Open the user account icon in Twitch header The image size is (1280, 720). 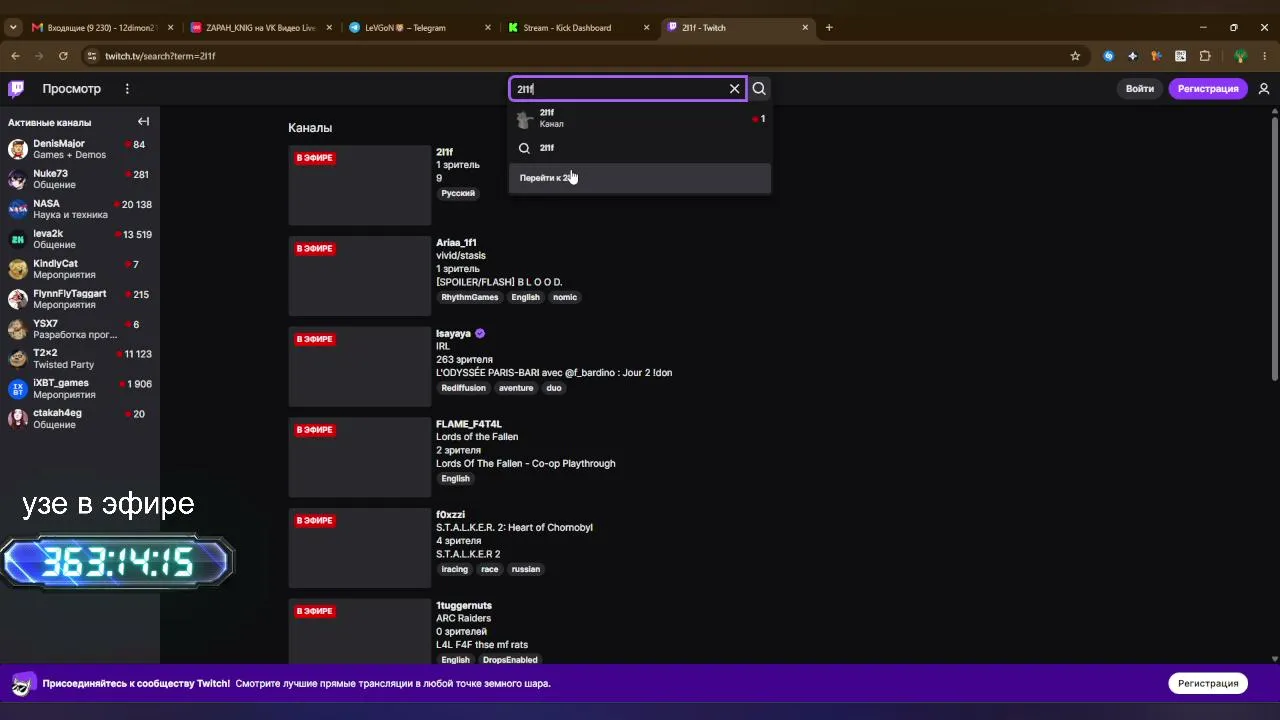pos(1264,89)
